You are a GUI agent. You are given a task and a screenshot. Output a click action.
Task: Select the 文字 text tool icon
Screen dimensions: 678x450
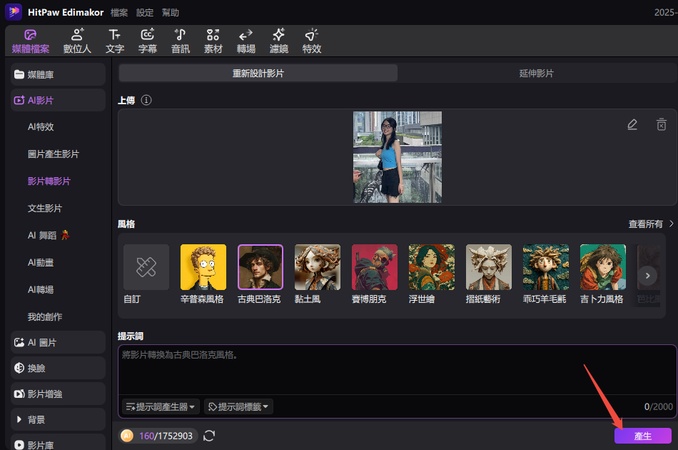point(115,40)
